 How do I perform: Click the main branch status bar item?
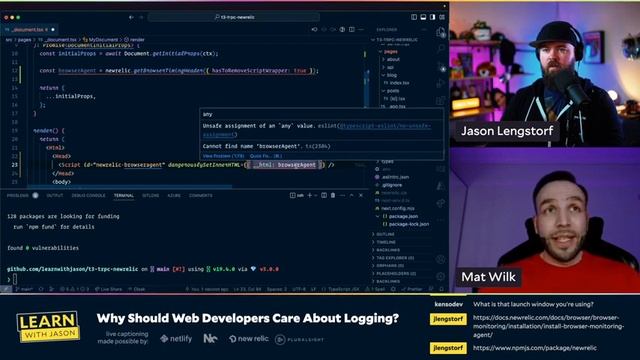point(24,289)
